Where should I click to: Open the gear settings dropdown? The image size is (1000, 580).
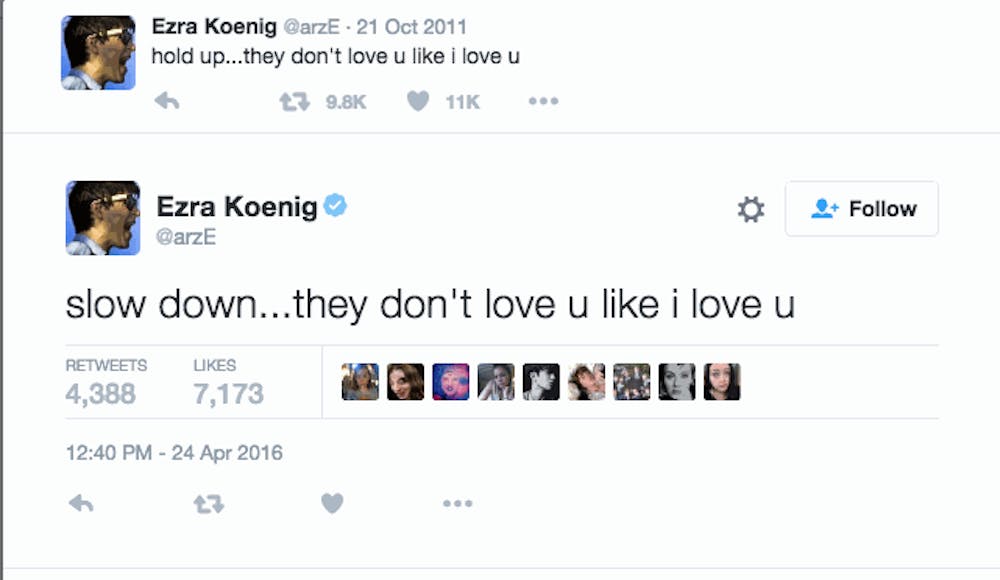point(751,209)
